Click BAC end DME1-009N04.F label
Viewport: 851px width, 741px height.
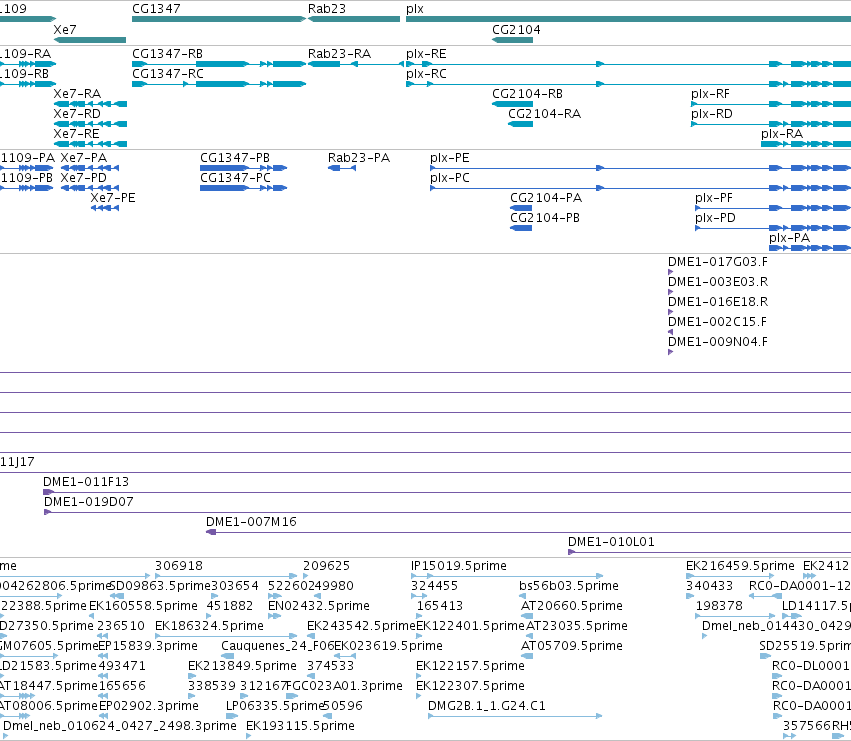pos(717,341)
